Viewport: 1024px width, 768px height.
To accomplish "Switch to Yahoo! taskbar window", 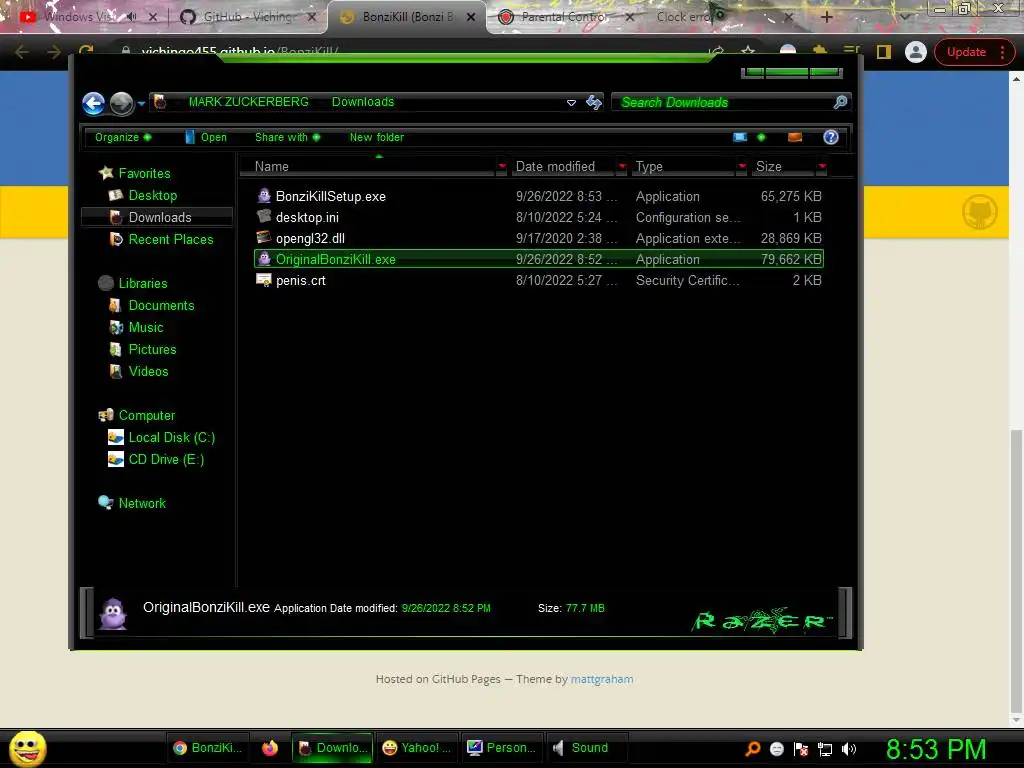I will [x=416, y=748].
